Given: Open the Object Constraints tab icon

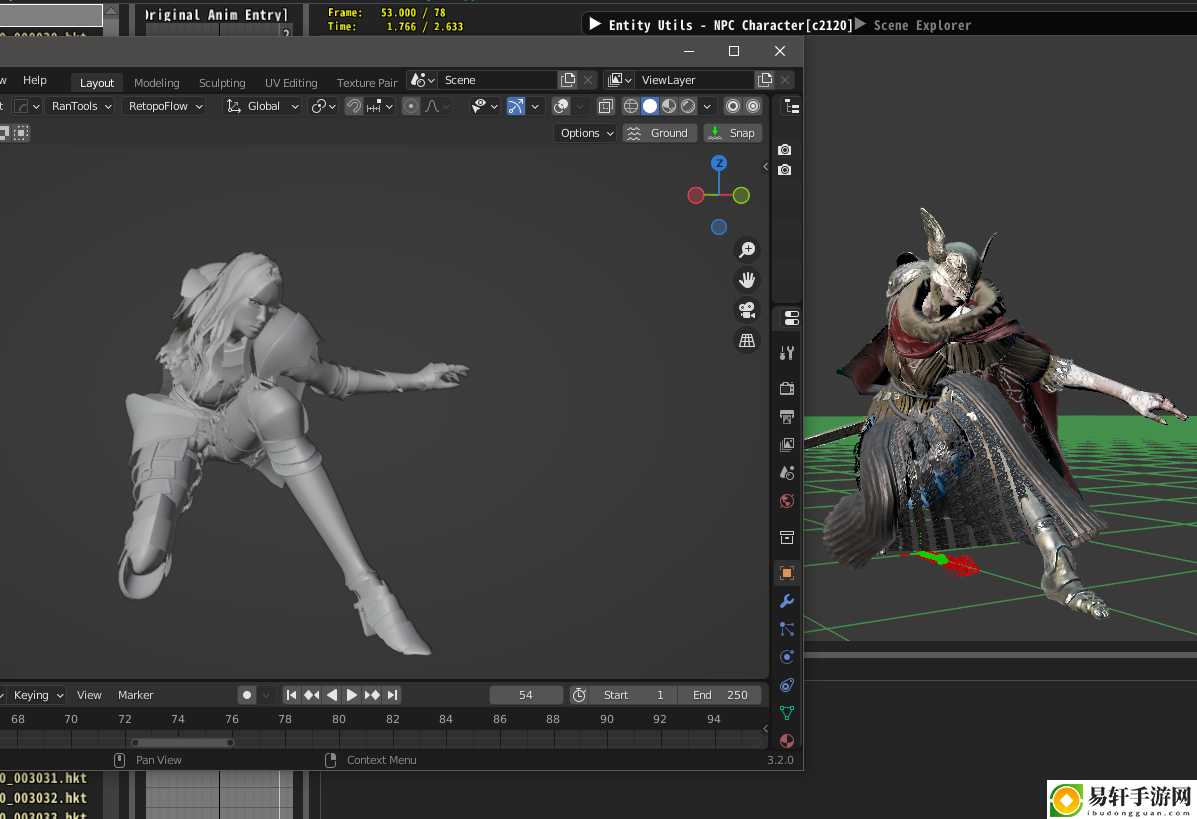Looking at the screenshot, I should tap(787, 685).
